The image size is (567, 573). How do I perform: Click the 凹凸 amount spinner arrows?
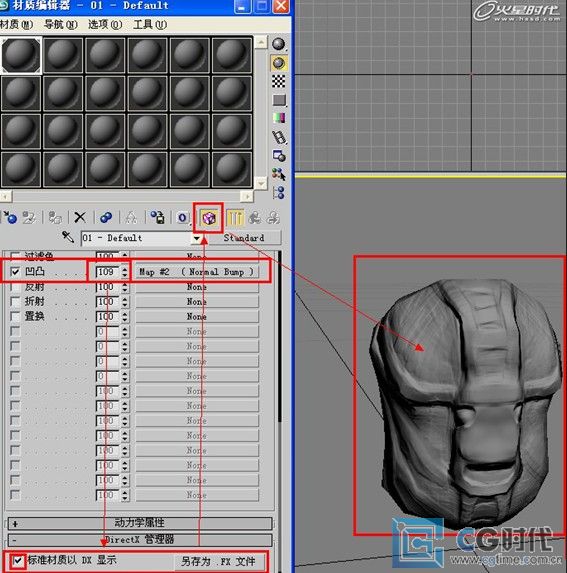click(125, 272)
